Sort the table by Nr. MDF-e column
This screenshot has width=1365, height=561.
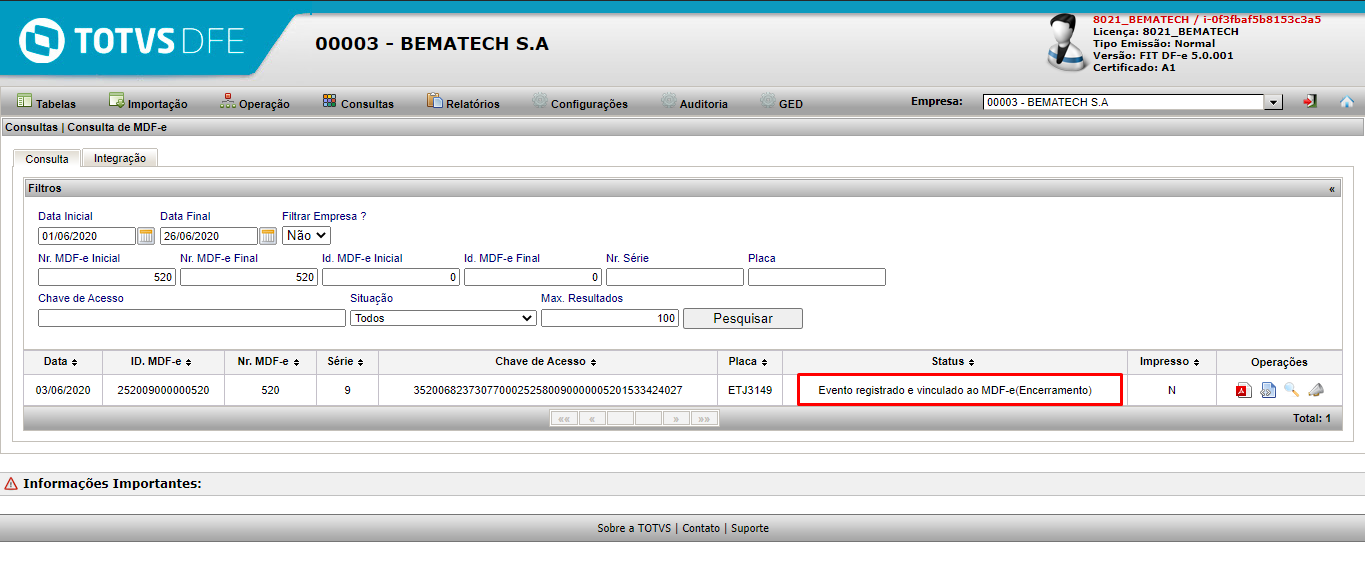coord(270,362)
